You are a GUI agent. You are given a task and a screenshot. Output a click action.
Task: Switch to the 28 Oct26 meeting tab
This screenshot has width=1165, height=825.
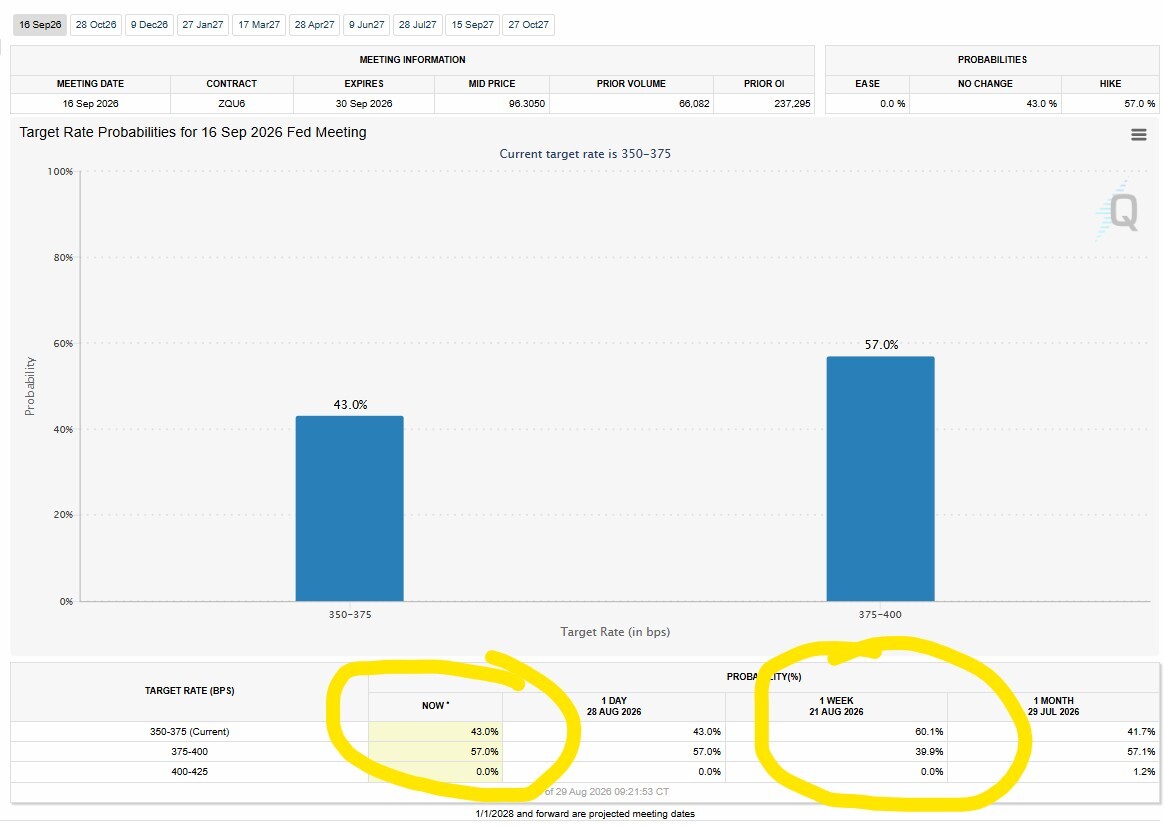pos(96,25)
